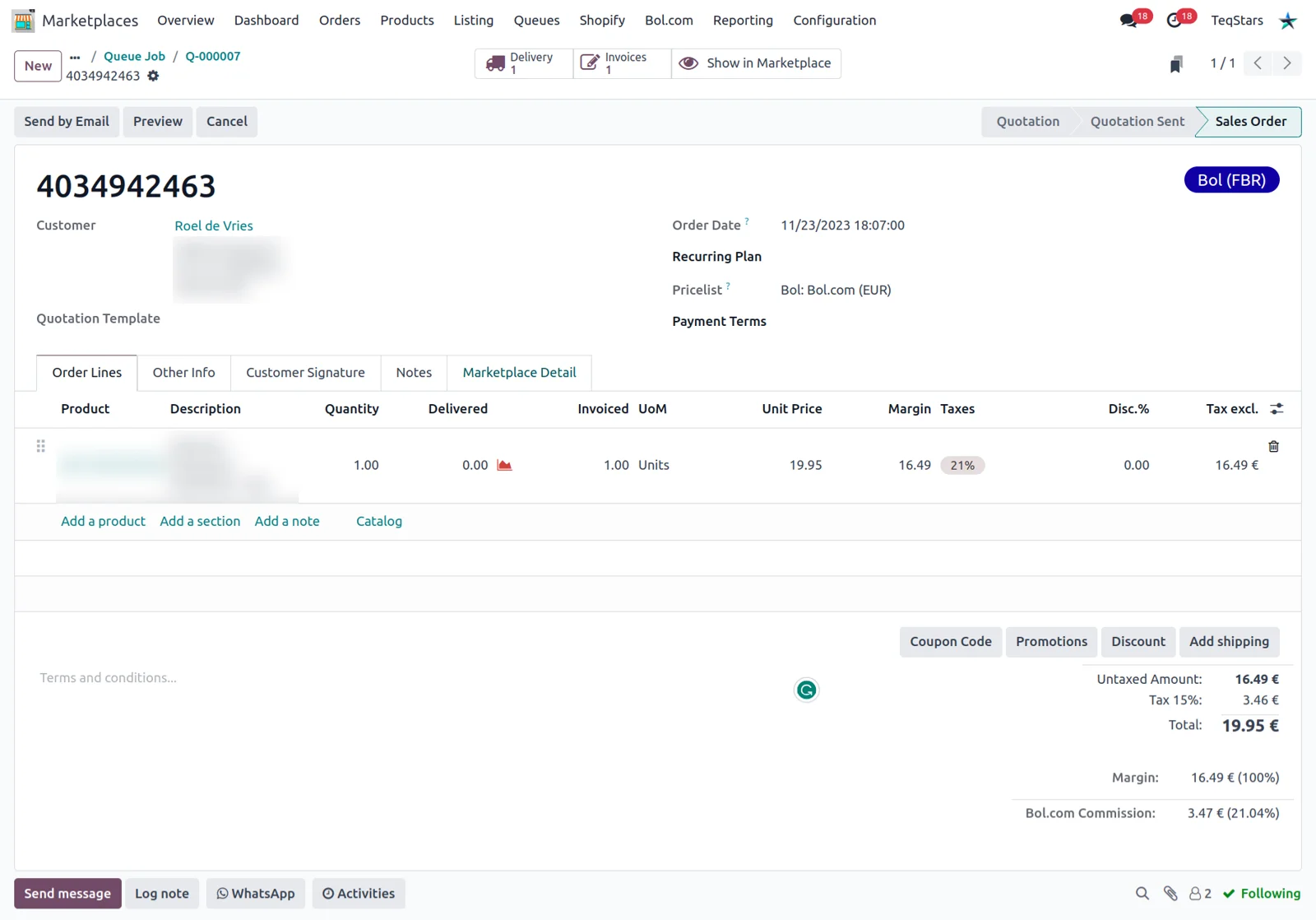1316x920 pixels.
Task: Open the Queues menu
Action: (x=536, y=21)
